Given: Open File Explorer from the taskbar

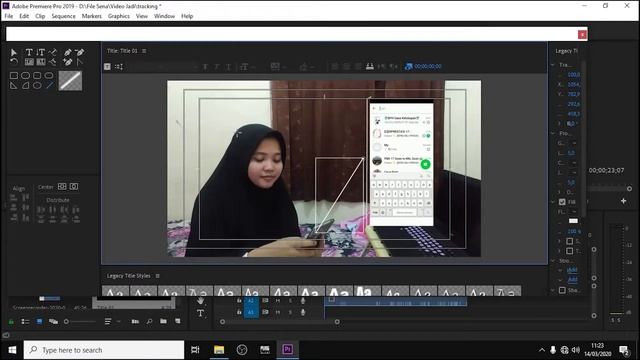Looking at the screenshot, I should (219, 350).
